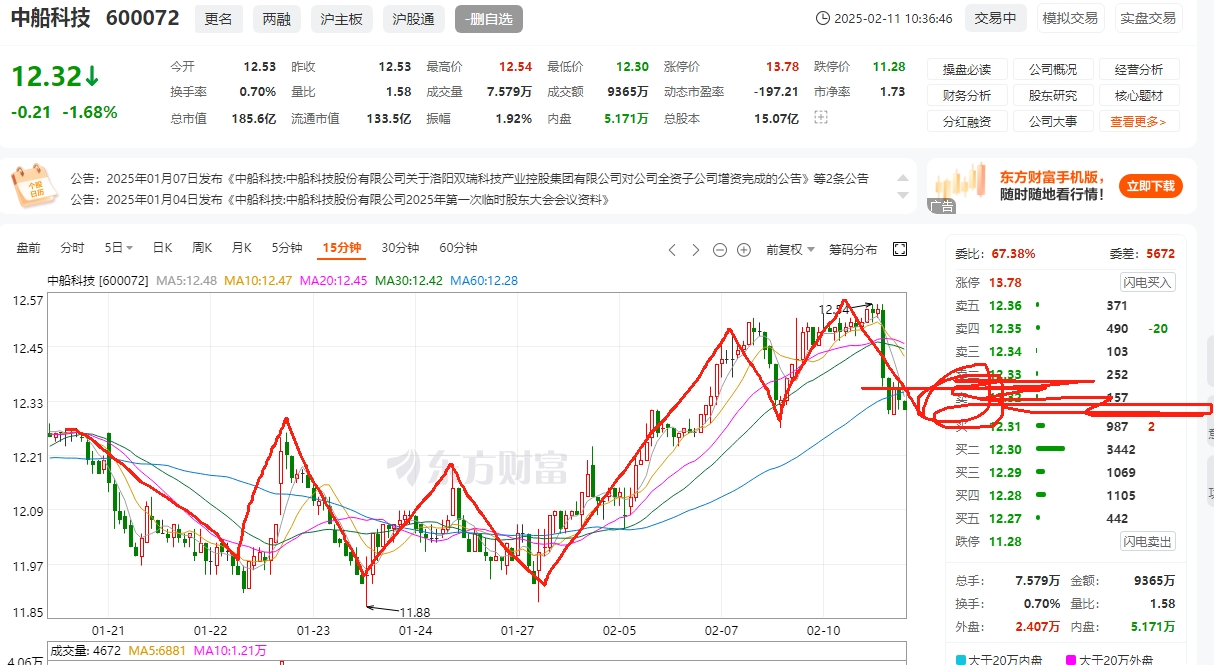Click MA20:12.45 indicator label
This screenshot has width=1214, height=665.
click(x=334, y=281)
